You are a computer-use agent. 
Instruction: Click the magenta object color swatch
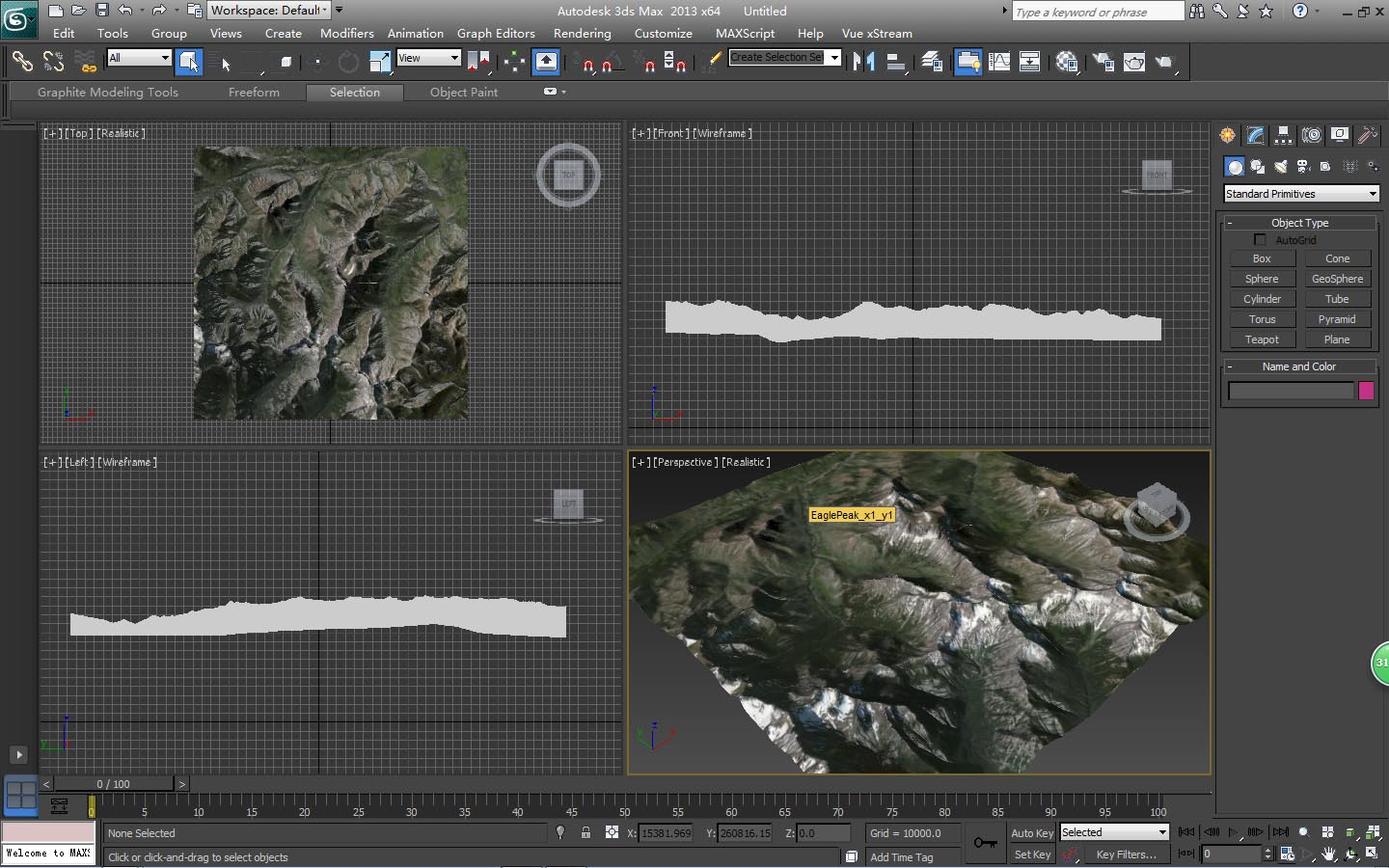pyautogui.click(x=1366, y=391)
